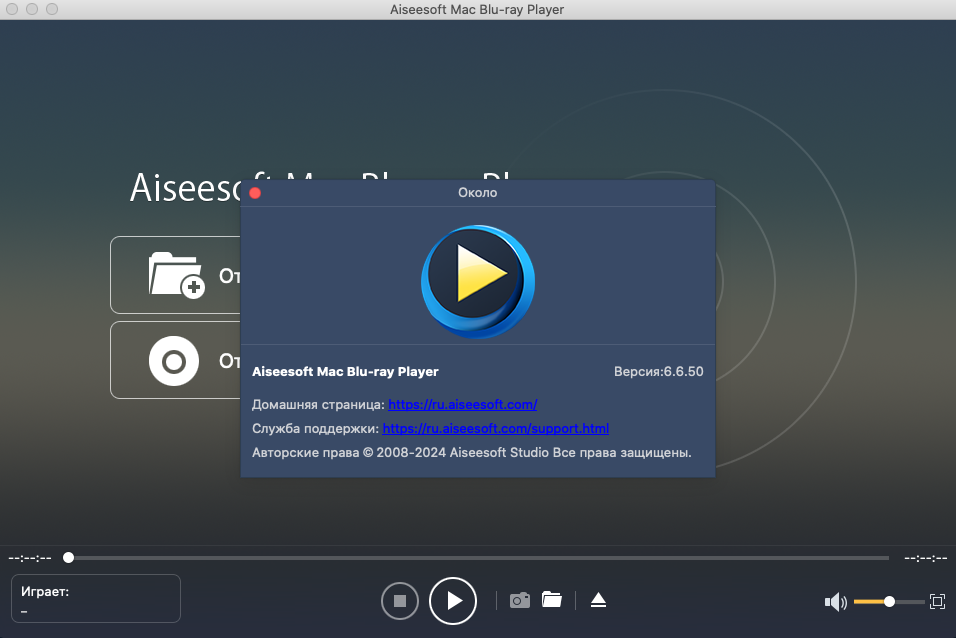Click the Blu-ray player logo in the About dialog
The width and height of the screenshot is (956, 638).
coord(478,282)
